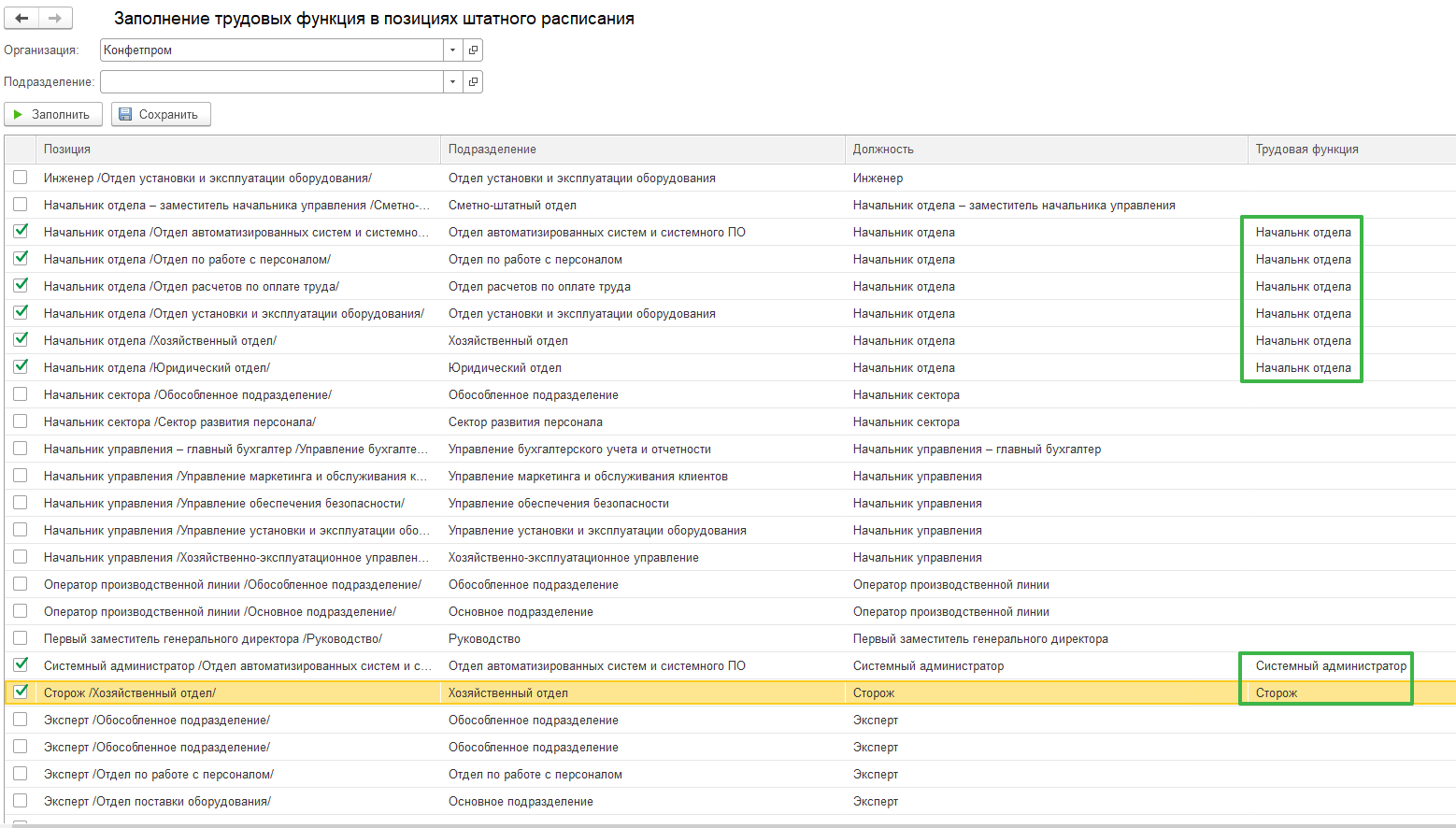1456x828 pixels.
Task: Click into the Организация input with Конфетпром
Action: click(x=271, y=50)
